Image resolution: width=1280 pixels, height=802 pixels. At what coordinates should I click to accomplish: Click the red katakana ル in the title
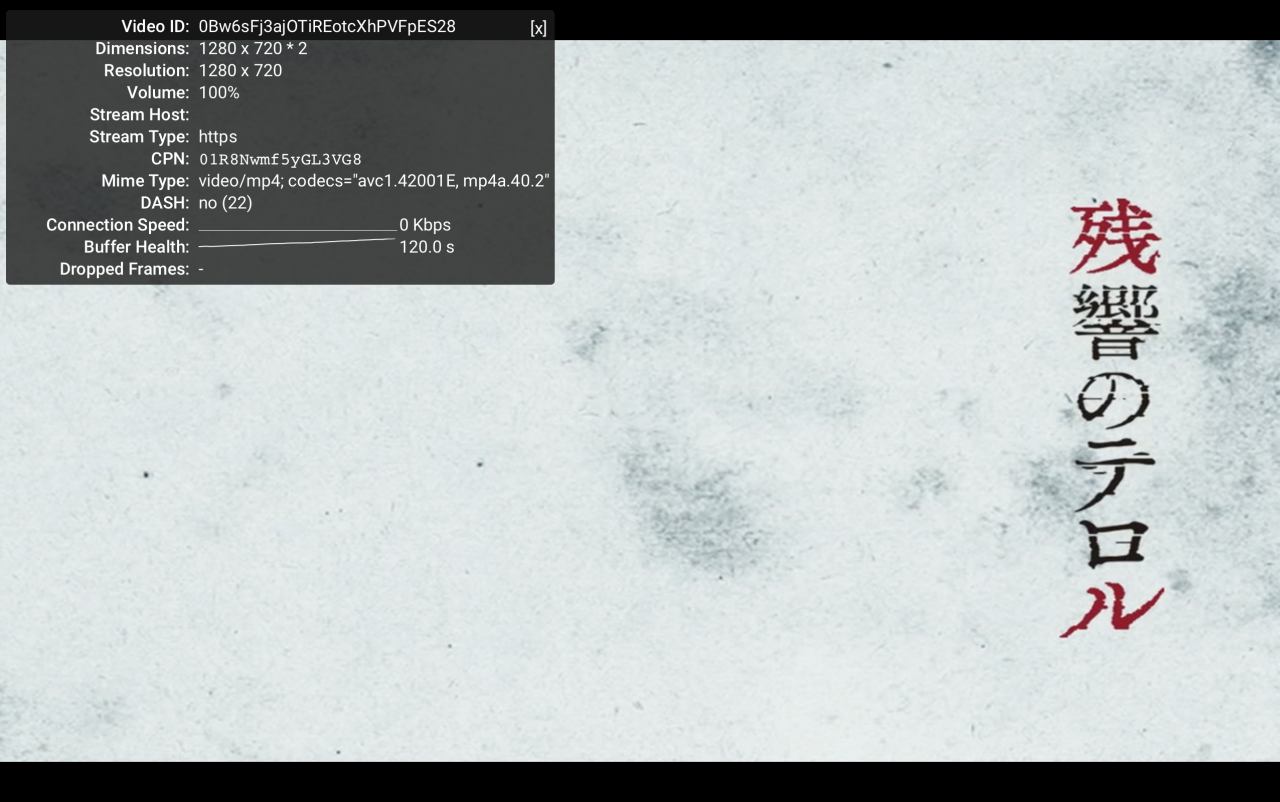point(1111,608)
